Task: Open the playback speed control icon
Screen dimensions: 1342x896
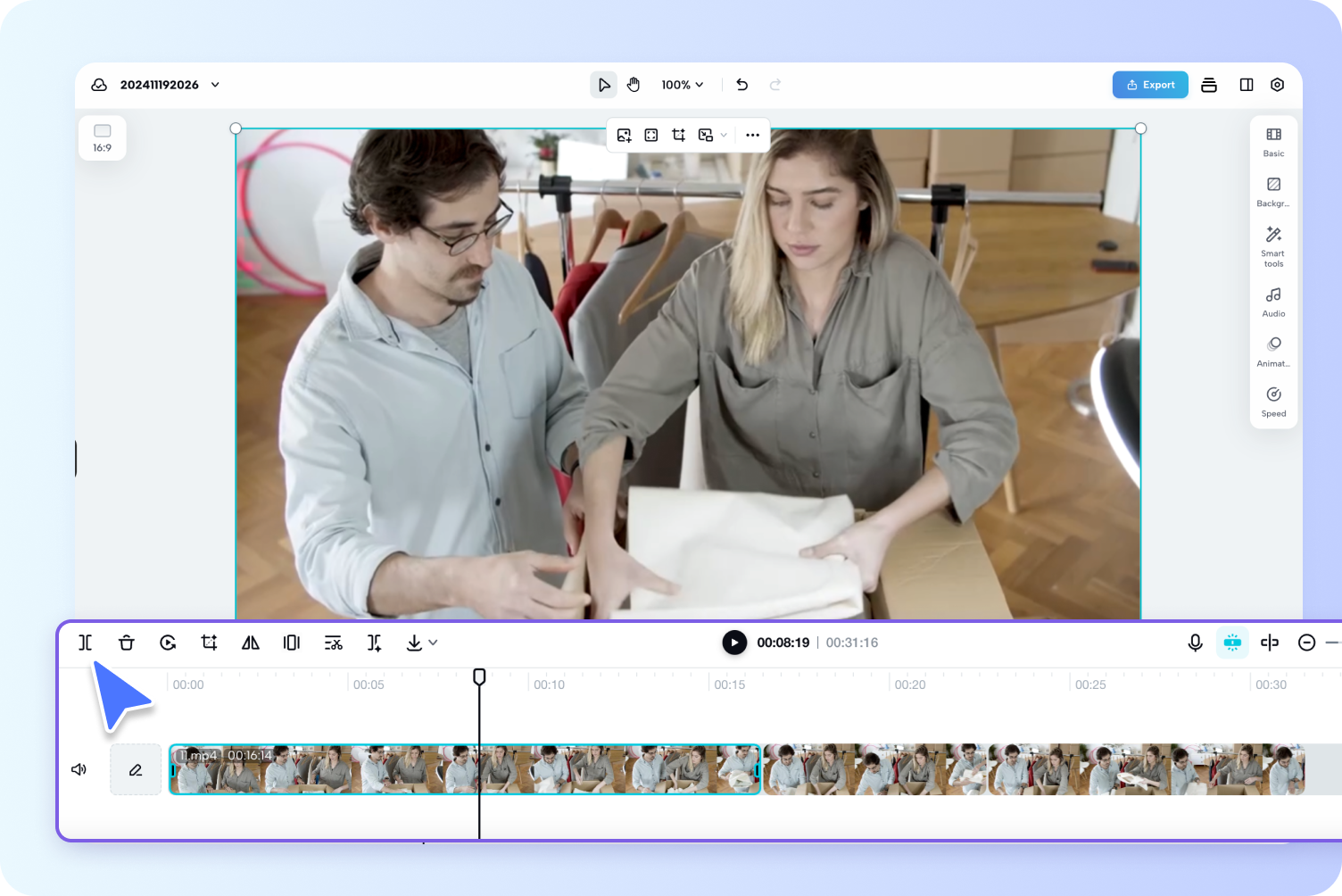Action: point(167,642)
